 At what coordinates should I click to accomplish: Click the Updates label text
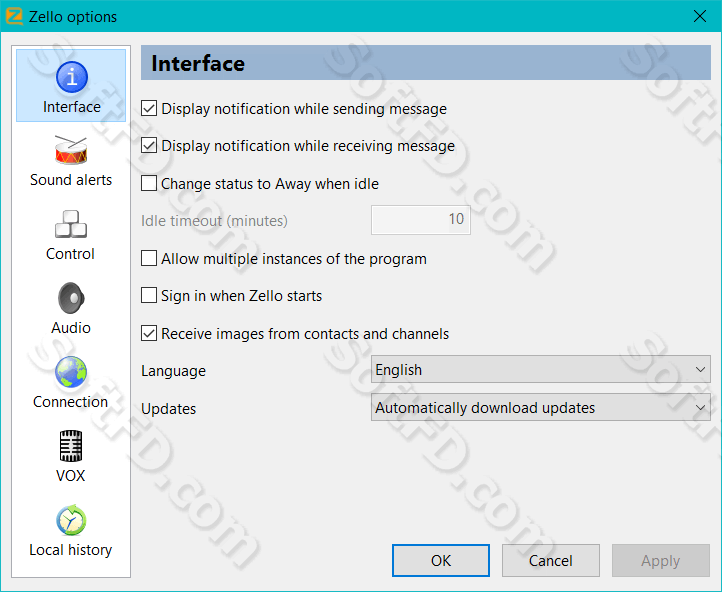pyautogui.click(x=169, y=409)
